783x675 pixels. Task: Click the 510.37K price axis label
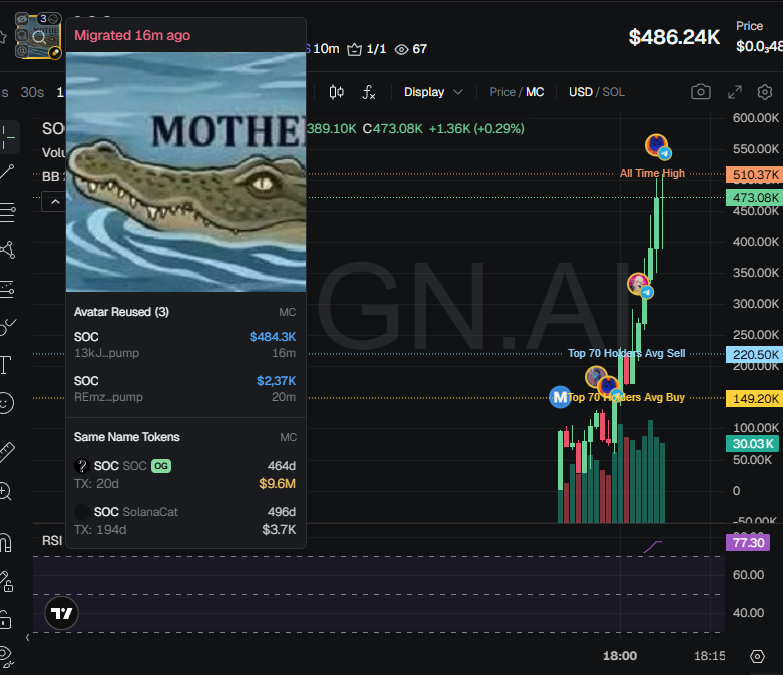(754, 175)
